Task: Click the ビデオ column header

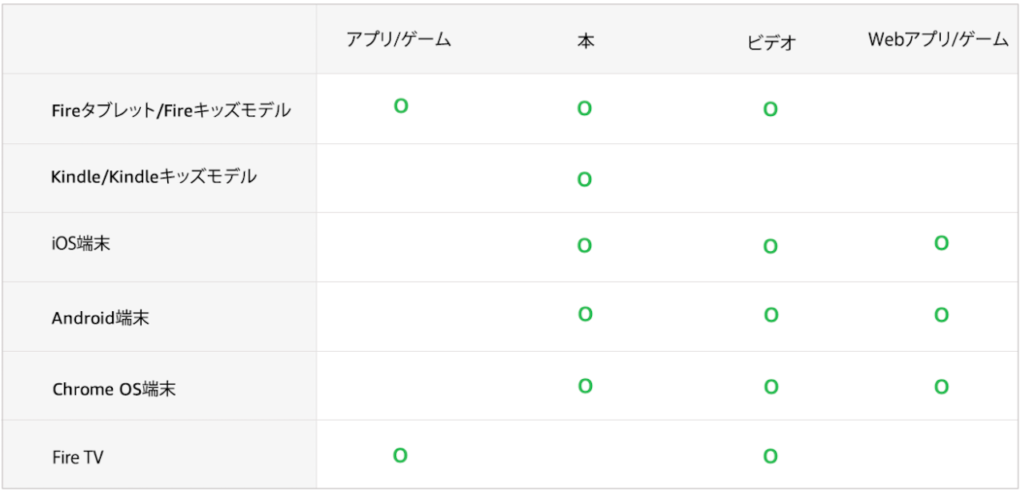Action: coord(771,42)
